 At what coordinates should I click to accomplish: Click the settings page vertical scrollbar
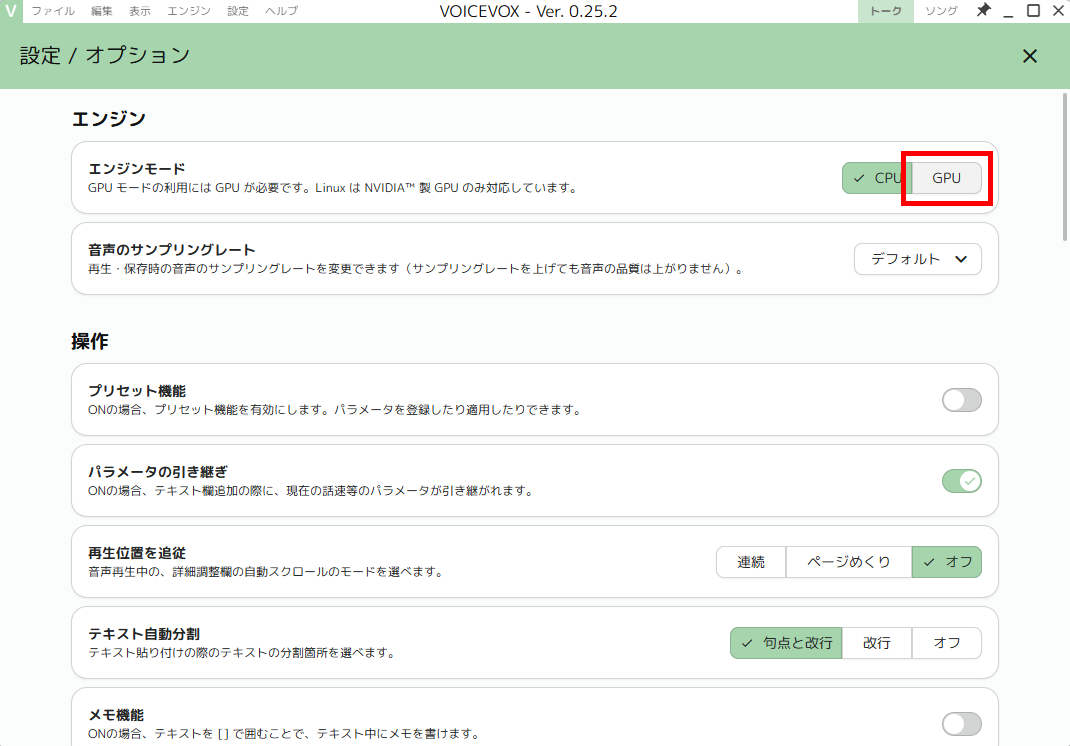click(x=1065, y=167)
